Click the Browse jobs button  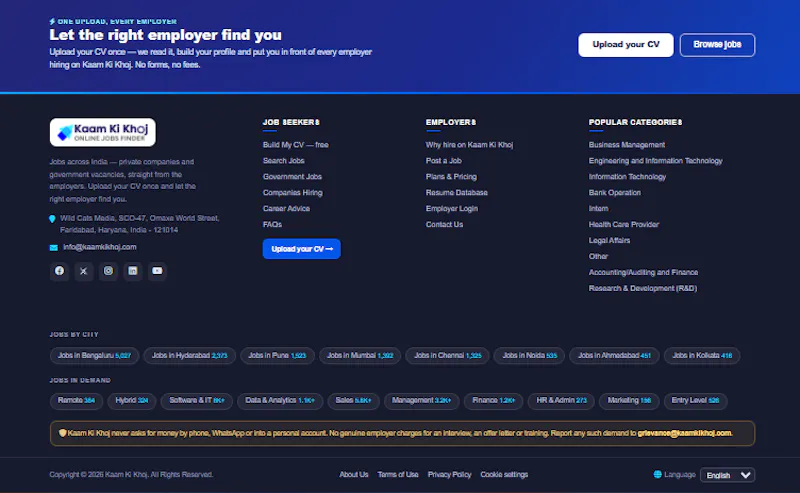click(x=717, y=45)
